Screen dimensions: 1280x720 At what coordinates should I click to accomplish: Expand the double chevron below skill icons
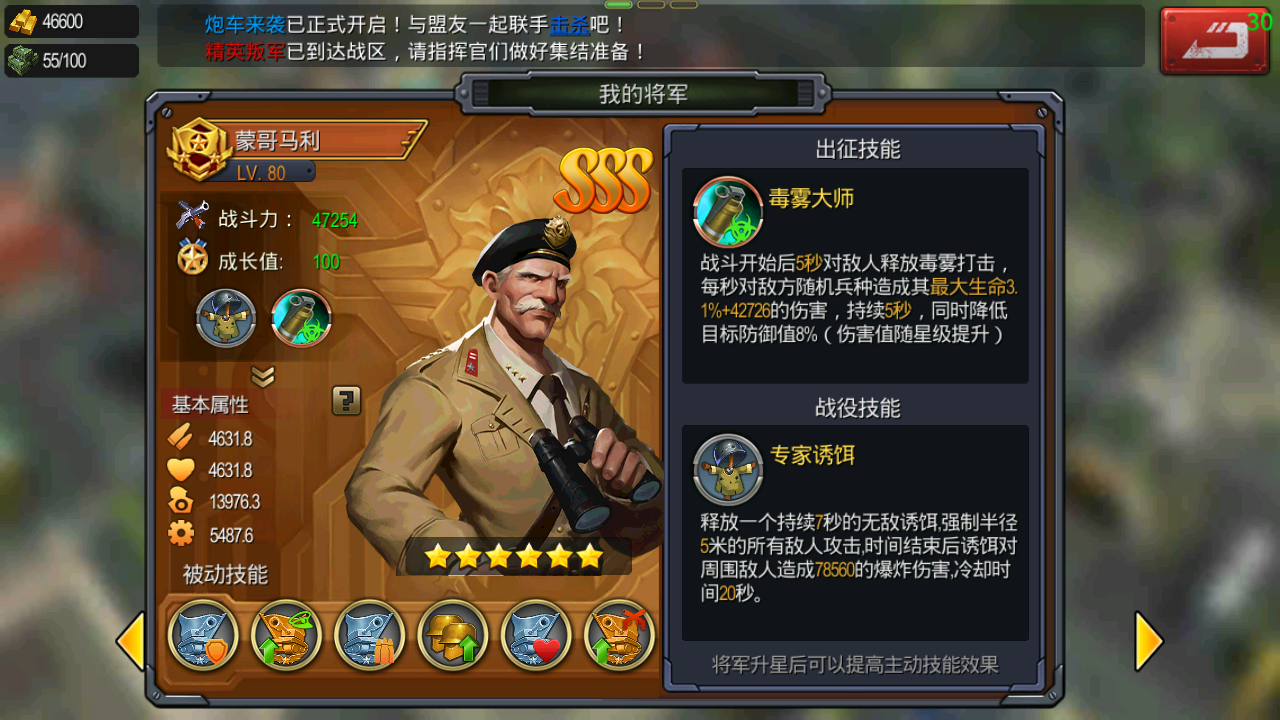tap(263, 376)
